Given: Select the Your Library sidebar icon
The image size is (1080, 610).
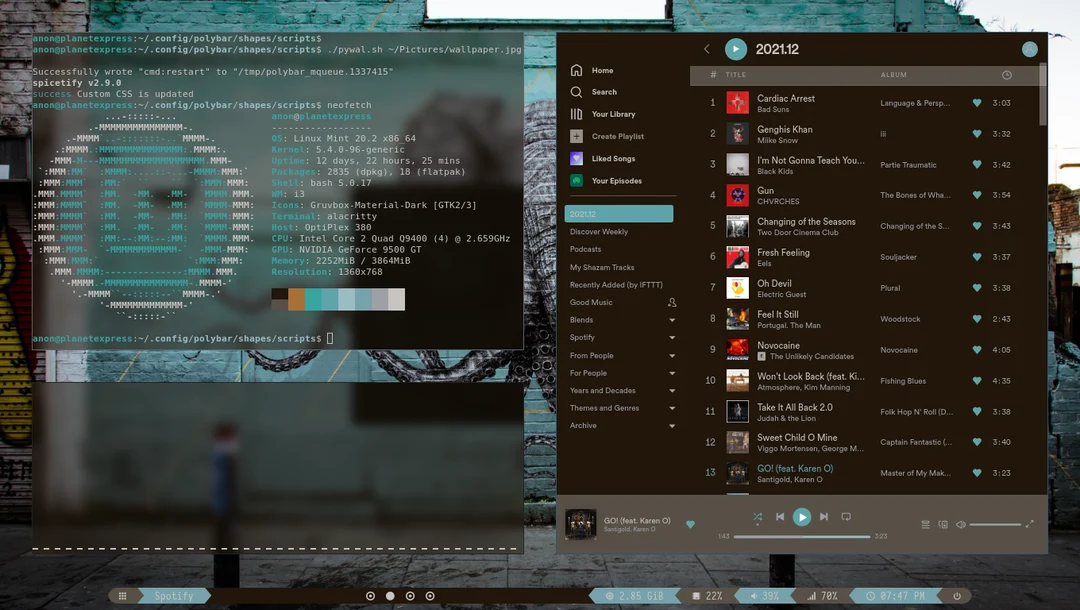Looking at the screenshot, I should click(576, 113).
